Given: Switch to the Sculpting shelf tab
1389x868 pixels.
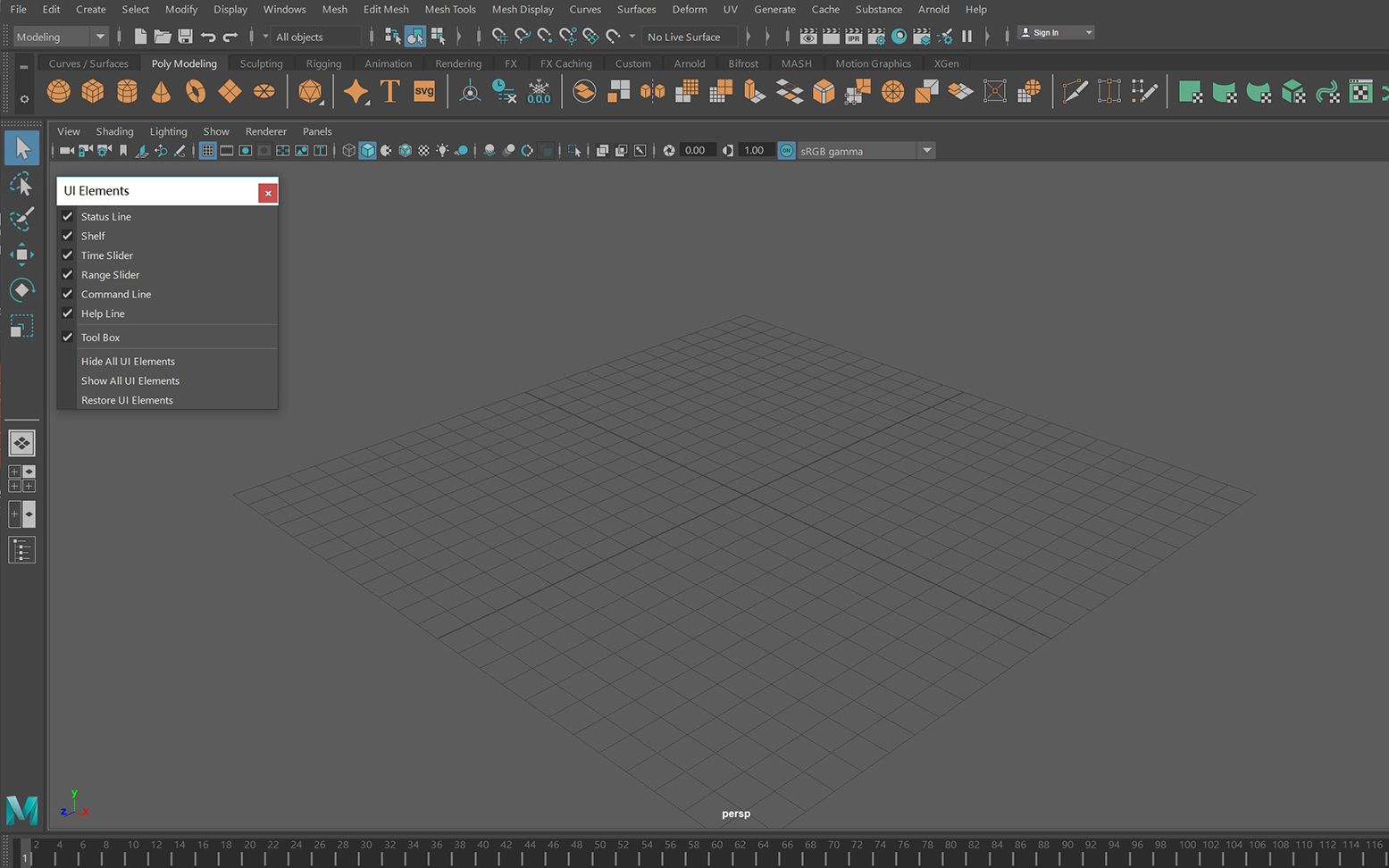Looking at the screenshot, I should pos(261,63).
